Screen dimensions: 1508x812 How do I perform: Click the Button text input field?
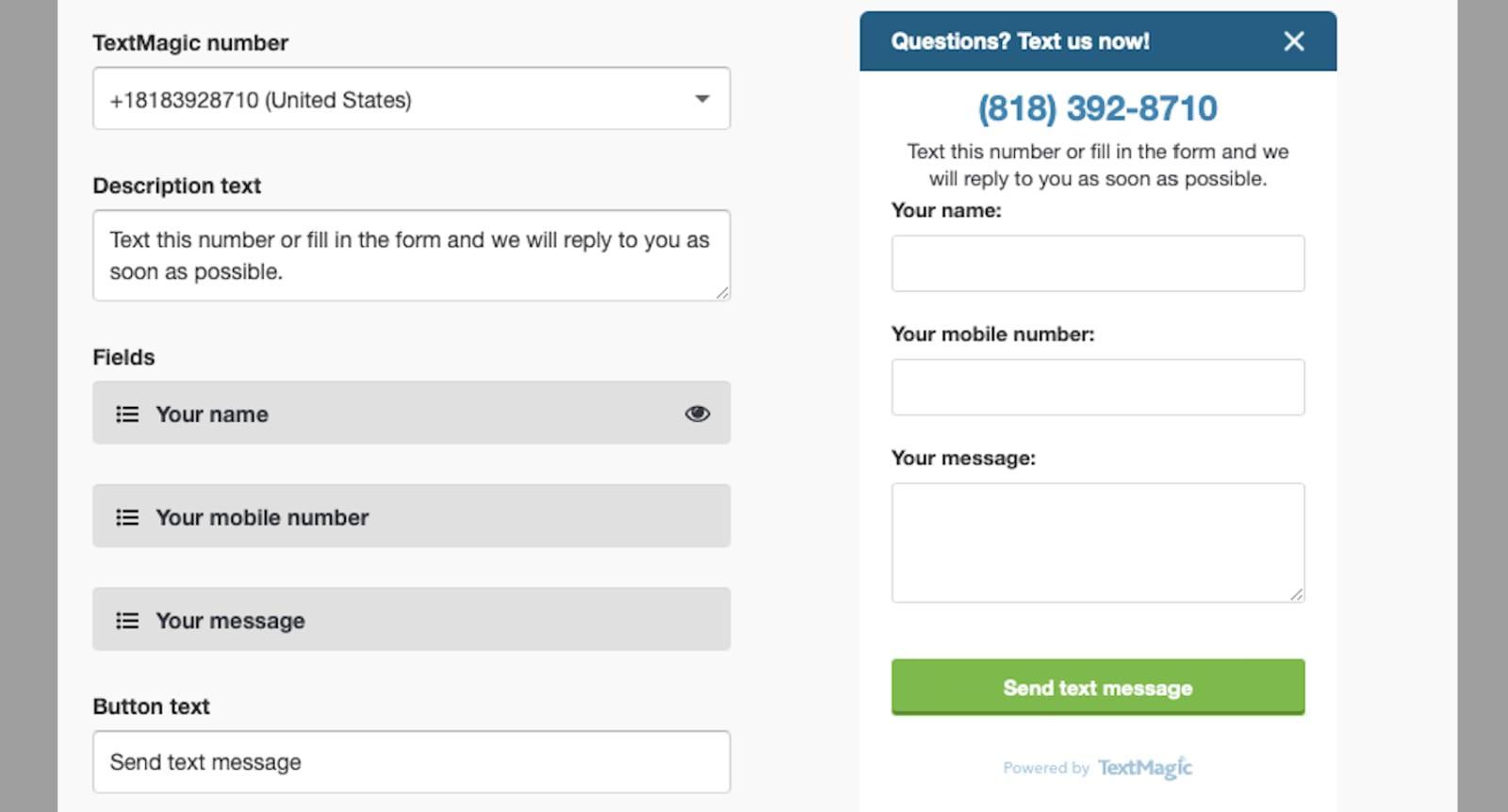[411, 761]
